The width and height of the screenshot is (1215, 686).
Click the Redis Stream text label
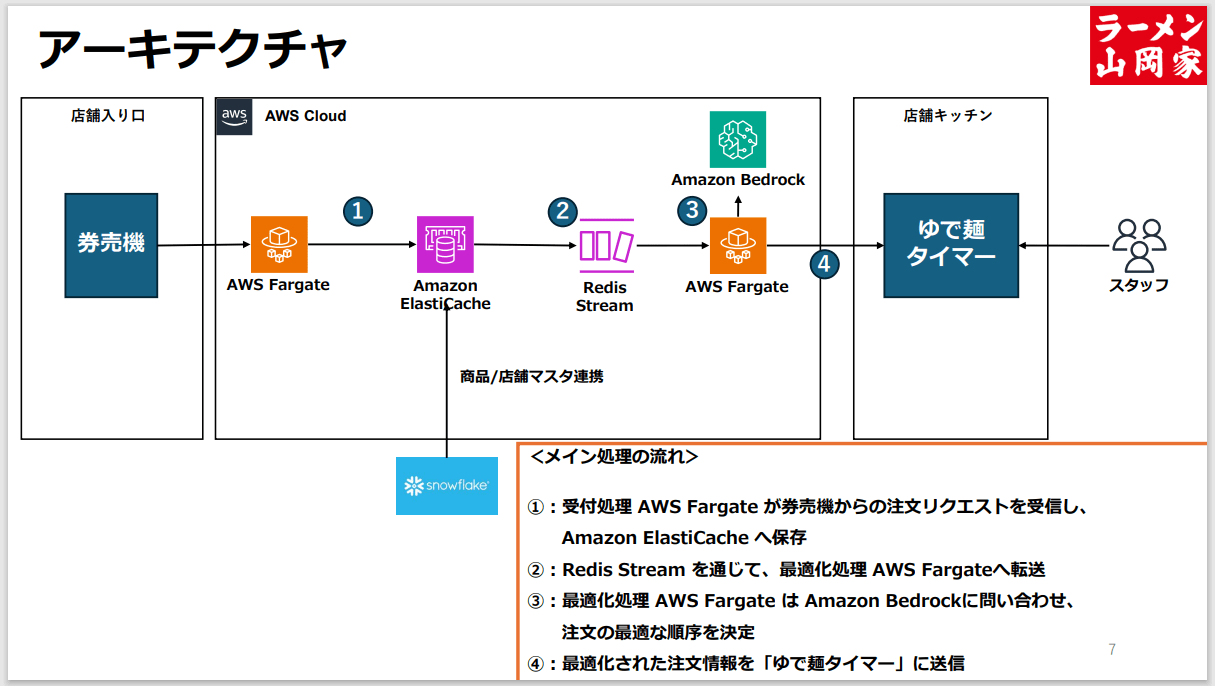point(605,296)
